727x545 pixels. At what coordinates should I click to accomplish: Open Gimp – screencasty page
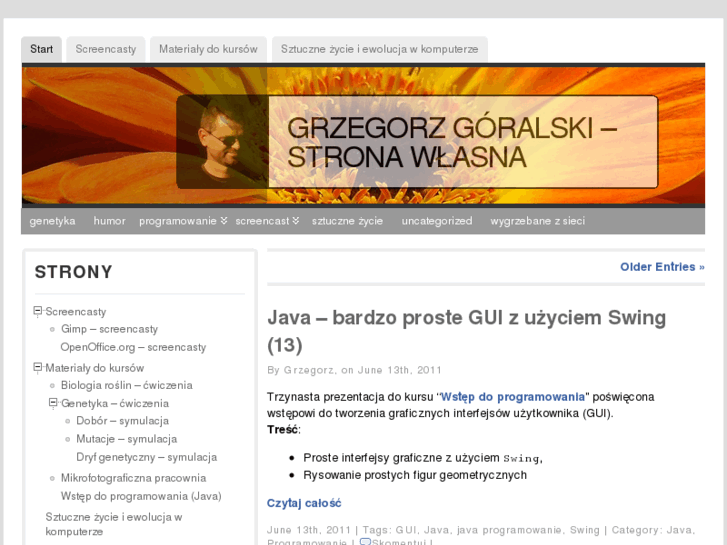(109, 329)
